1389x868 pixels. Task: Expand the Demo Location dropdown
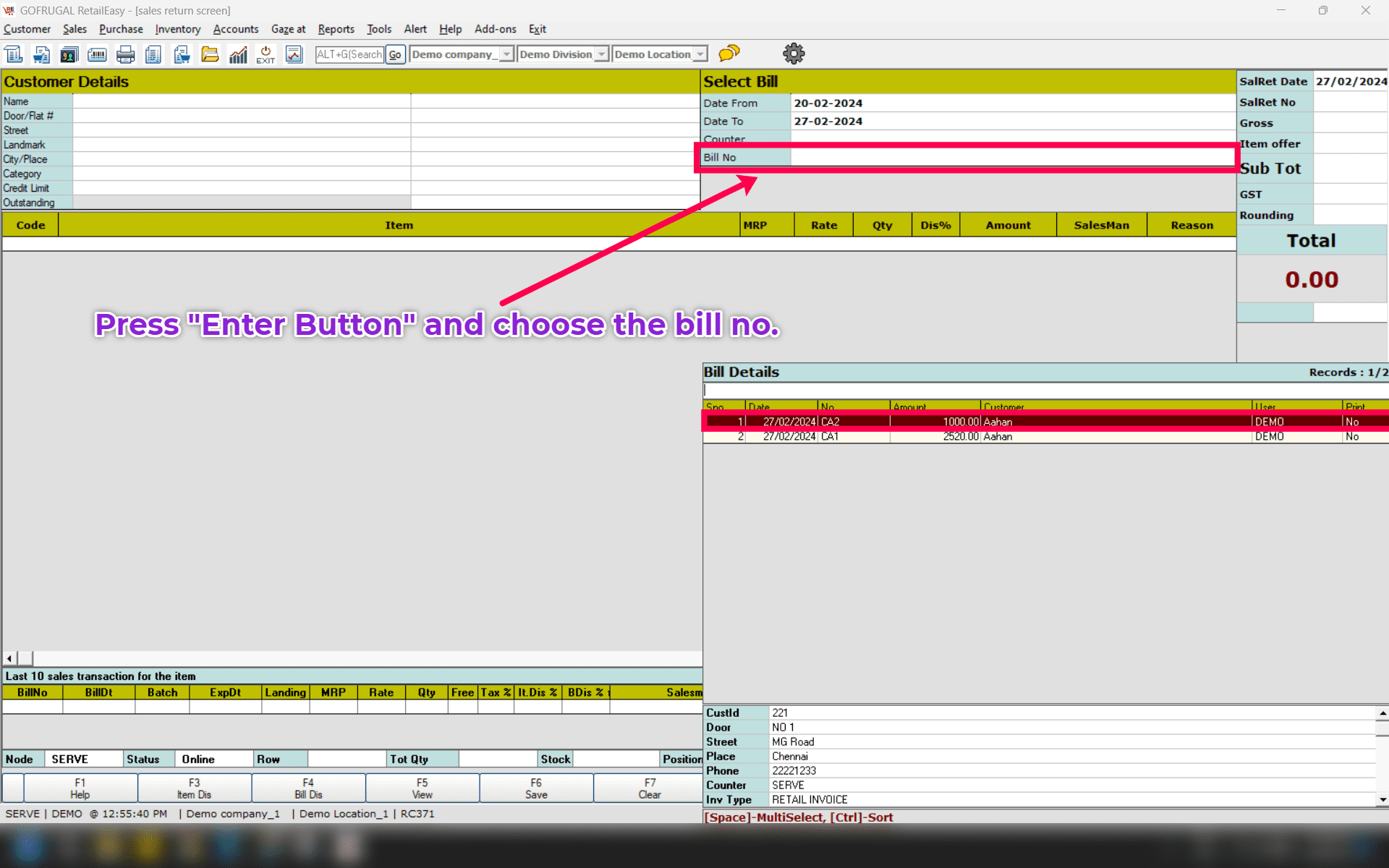(x=700, y=54)
